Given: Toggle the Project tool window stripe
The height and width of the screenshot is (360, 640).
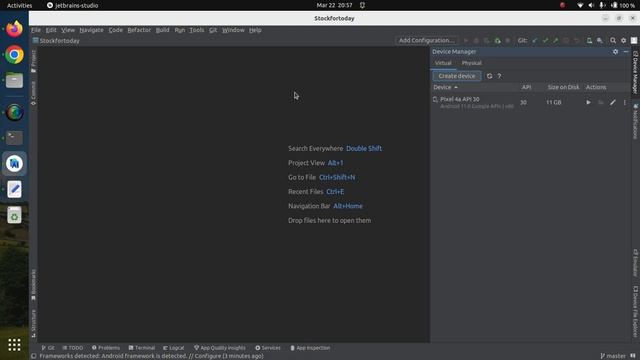Looking at the screenshot, I should click(33, 62).
